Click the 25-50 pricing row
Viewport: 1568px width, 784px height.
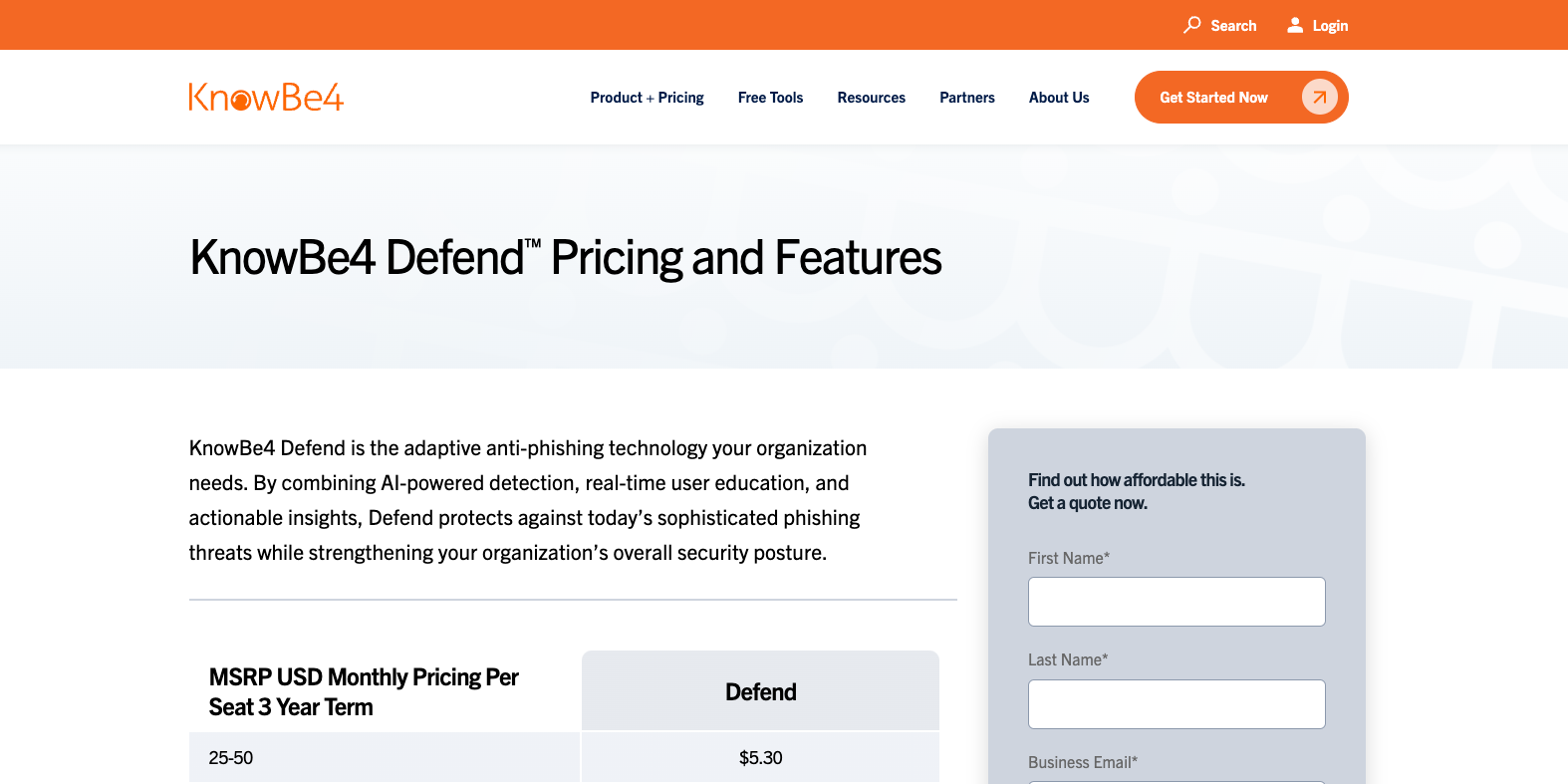230,757
